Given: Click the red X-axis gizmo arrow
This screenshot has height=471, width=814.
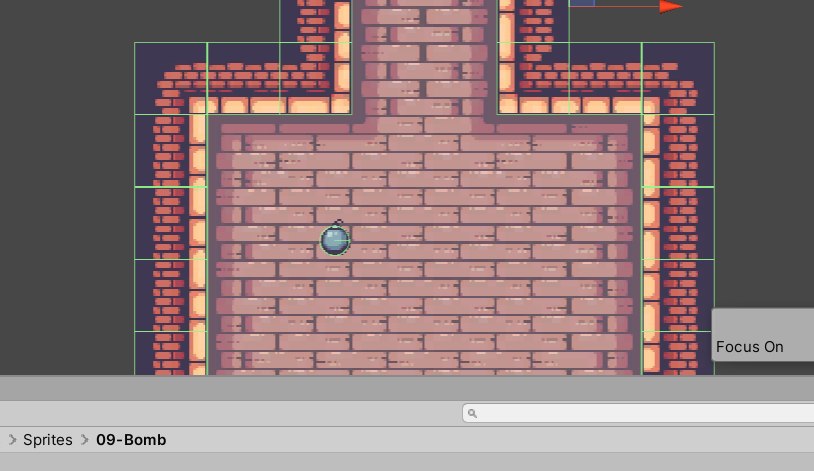Looking at the screenshot, I should click(x=670, y=6).
